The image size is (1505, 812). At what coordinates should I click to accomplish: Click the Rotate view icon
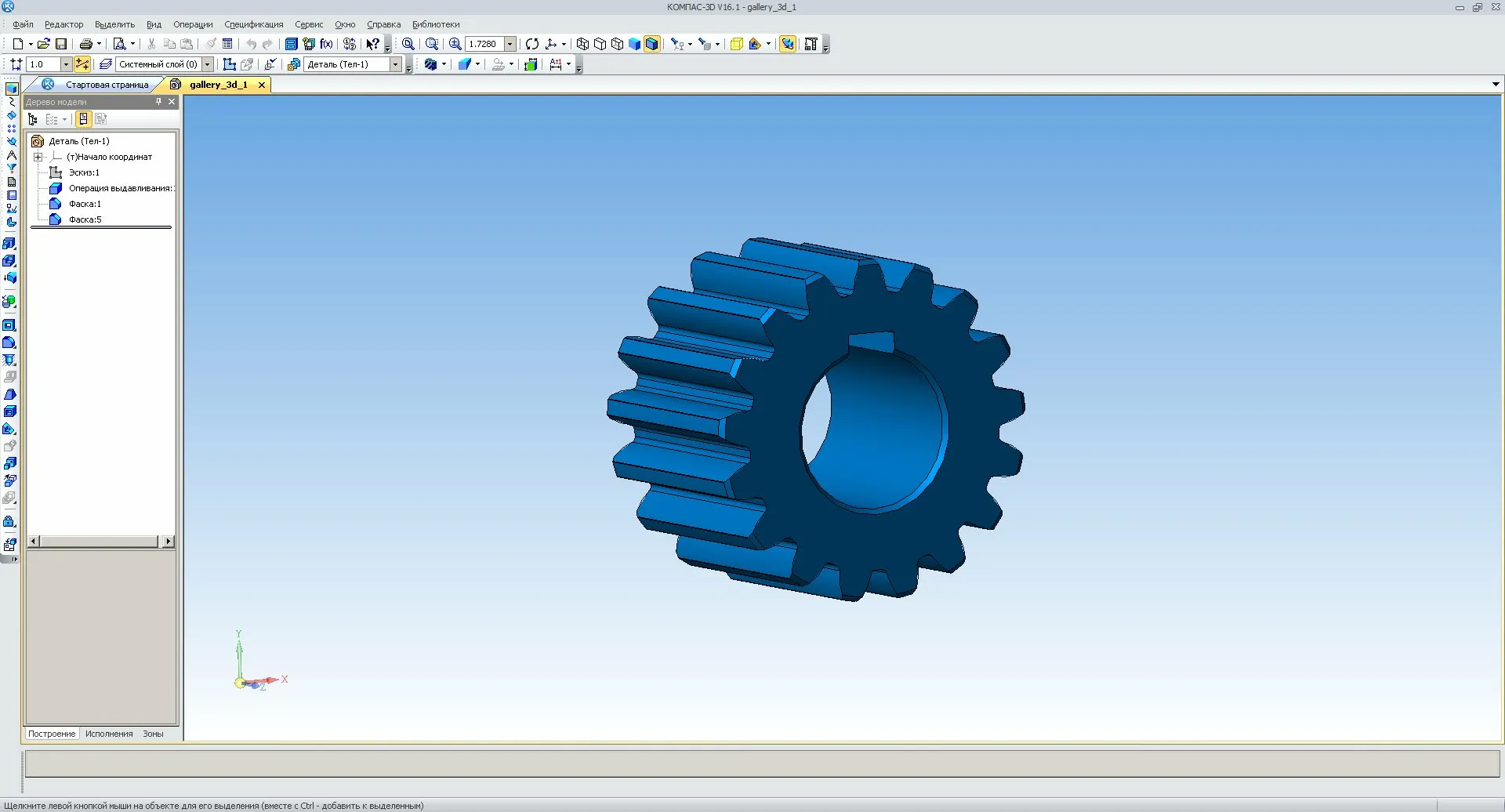(x=532, y=44)
